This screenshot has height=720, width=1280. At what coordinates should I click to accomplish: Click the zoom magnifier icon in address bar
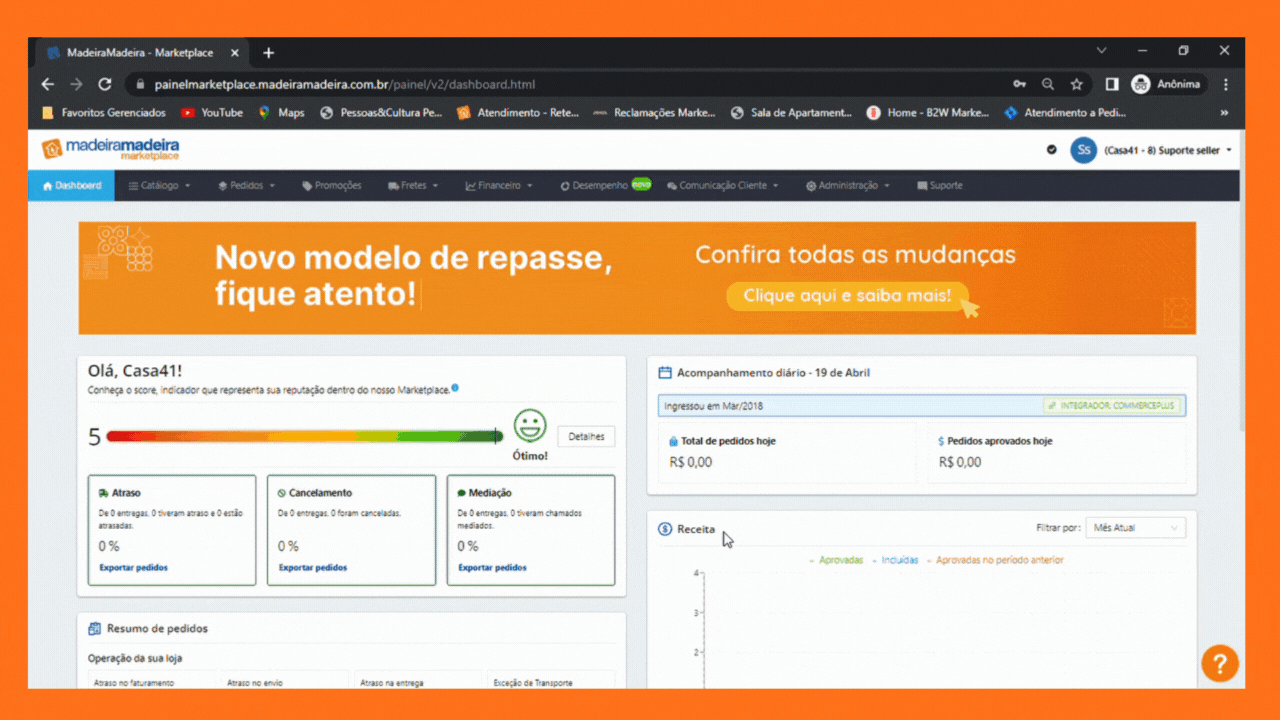point(1048,85)
